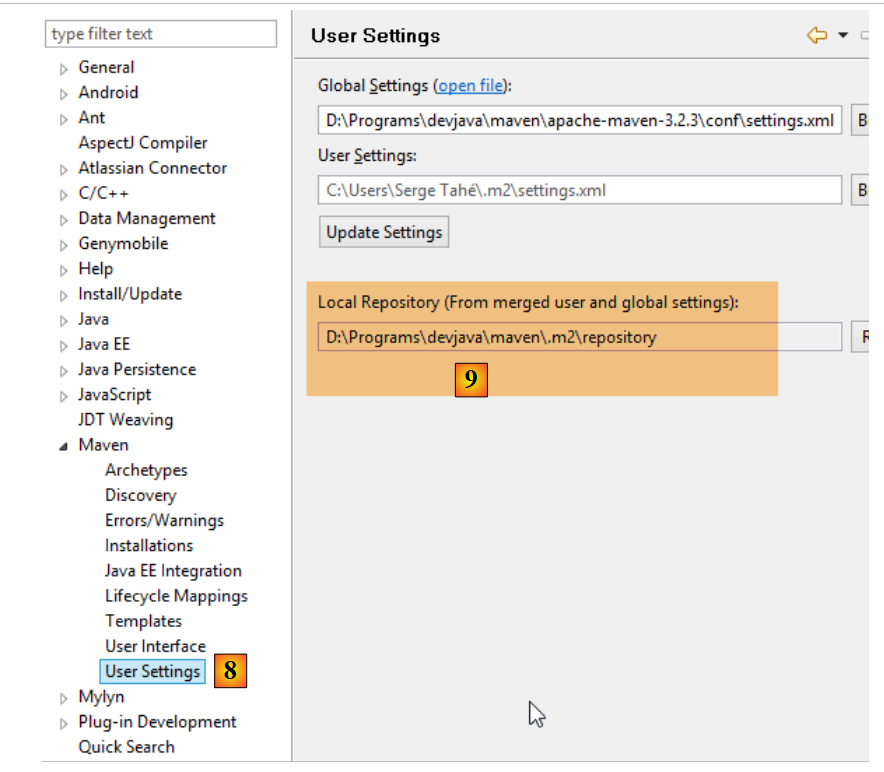
Task: Open AspectJ Compiler preferences
Action: pos(143,143)
